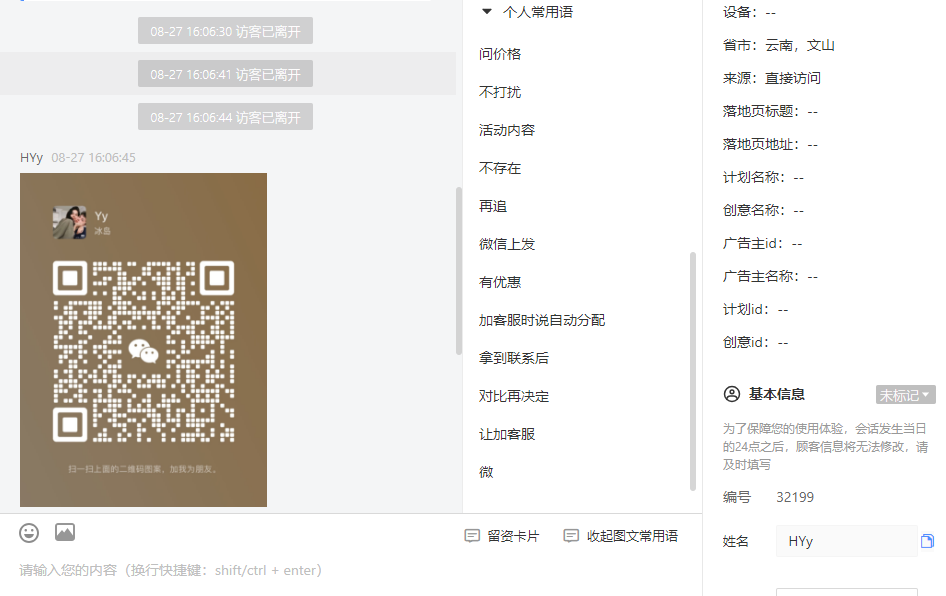Screen dimensions: 946x596
Task: Click the chat area vertical scrollbar
Action: tap(459, 271)
